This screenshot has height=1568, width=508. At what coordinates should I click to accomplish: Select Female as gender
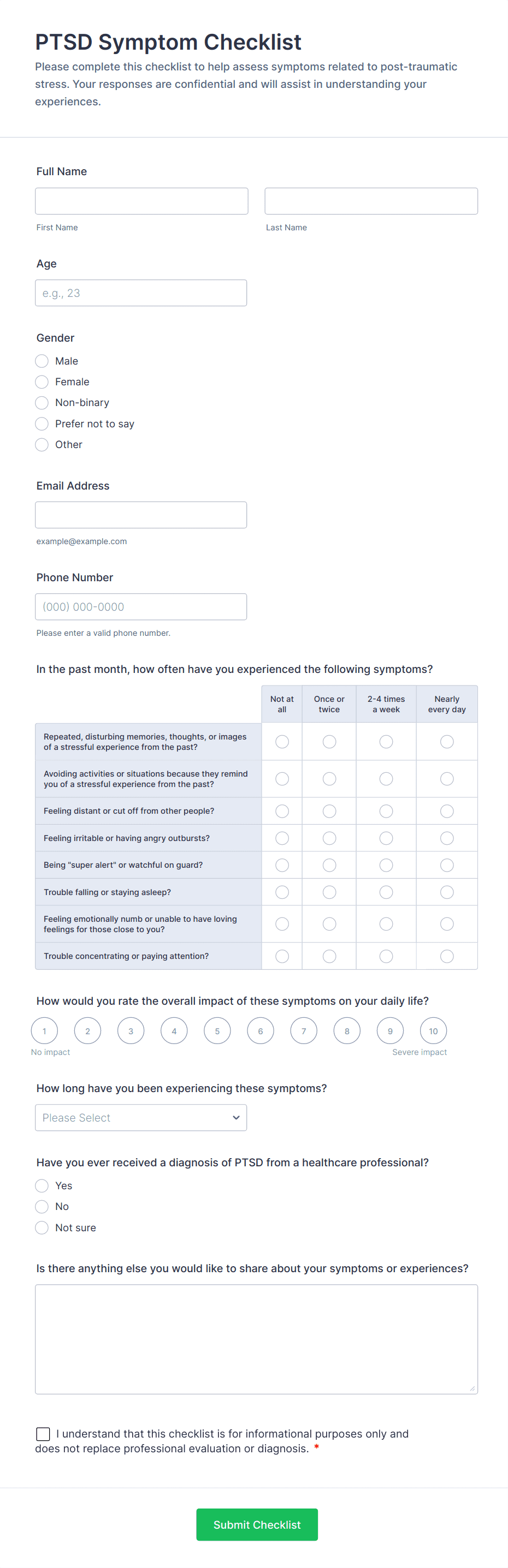point(42,381)
